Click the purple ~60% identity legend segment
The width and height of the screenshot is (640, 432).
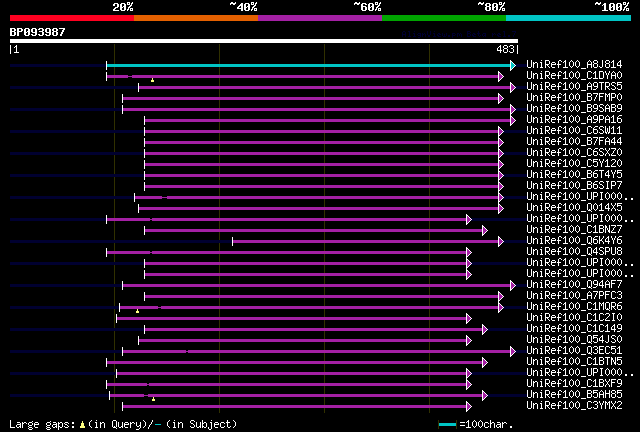320,18
